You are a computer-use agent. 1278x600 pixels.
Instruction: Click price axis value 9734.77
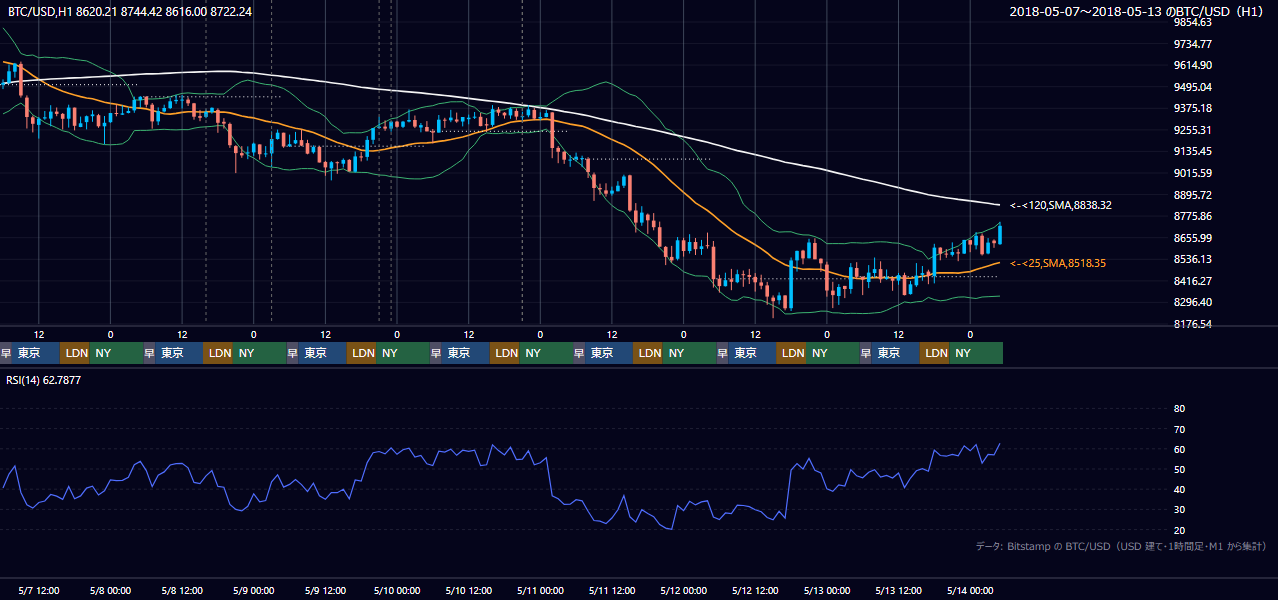pos(1192,44)
